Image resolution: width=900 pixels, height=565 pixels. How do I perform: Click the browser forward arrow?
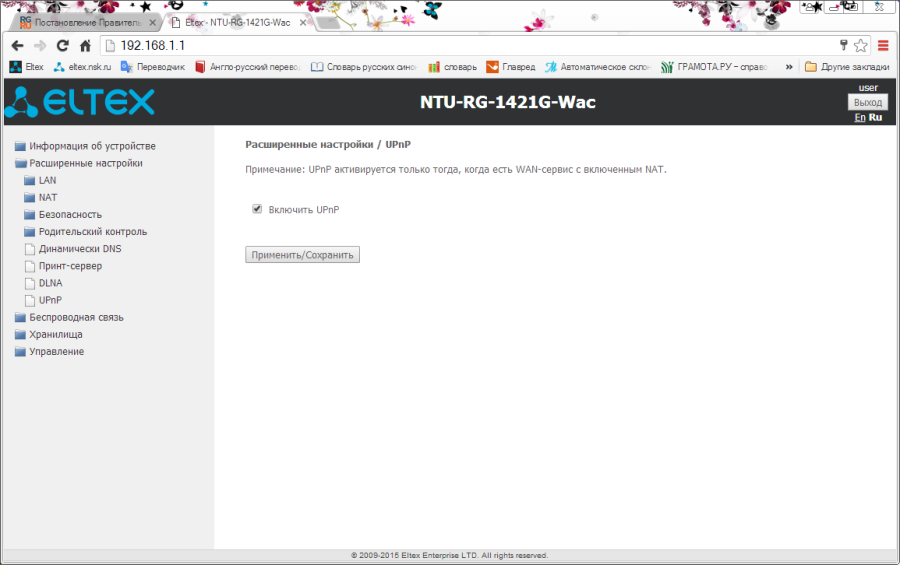tap(40, 45)
